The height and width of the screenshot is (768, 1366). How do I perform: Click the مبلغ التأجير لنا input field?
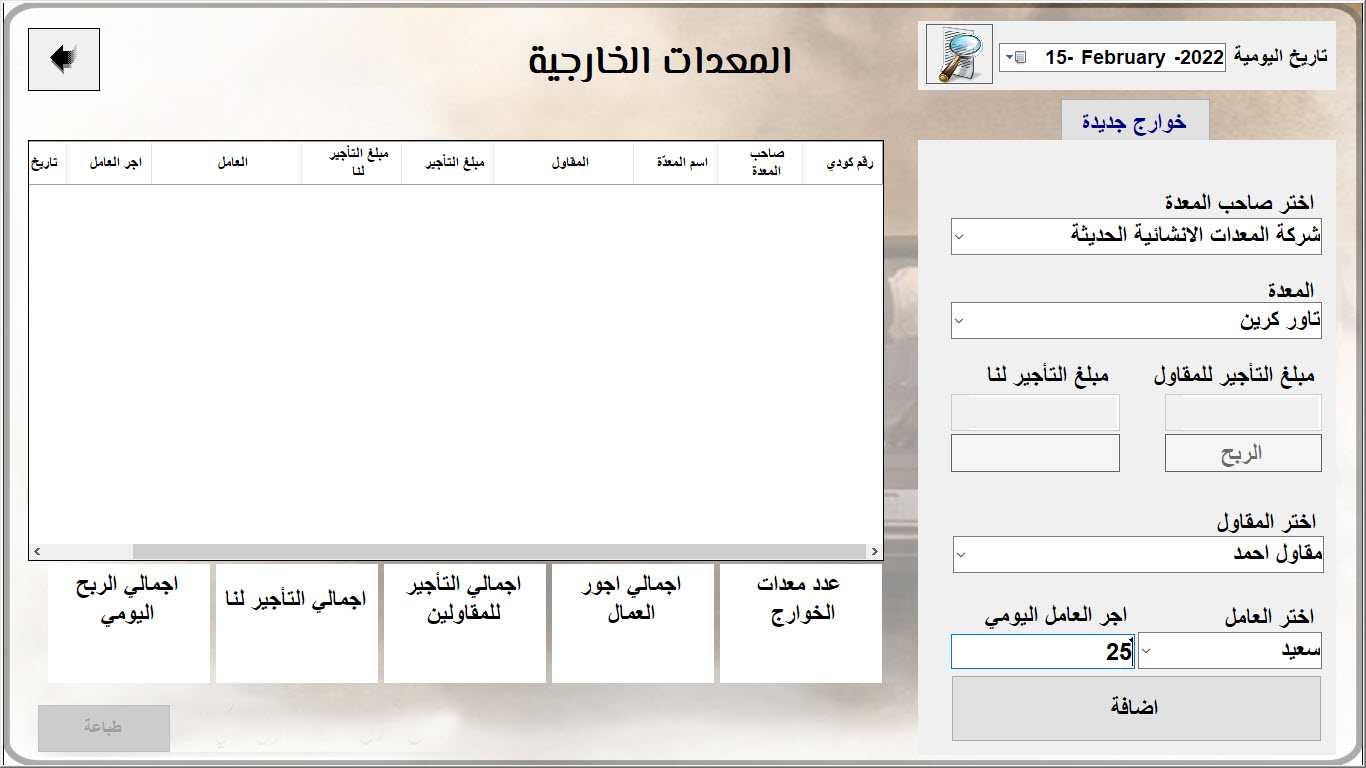[x=1035, y=412]
